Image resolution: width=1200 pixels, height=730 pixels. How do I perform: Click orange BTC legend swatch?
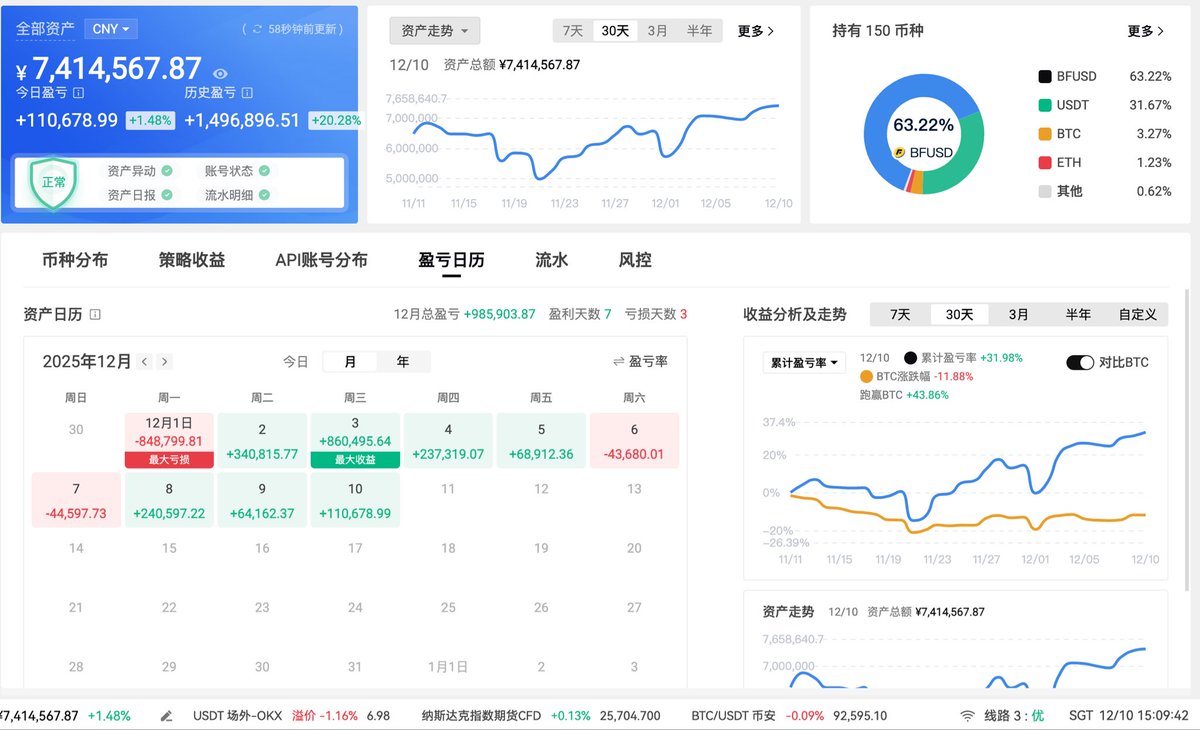pyautogui.click(x=1045, y=134)
